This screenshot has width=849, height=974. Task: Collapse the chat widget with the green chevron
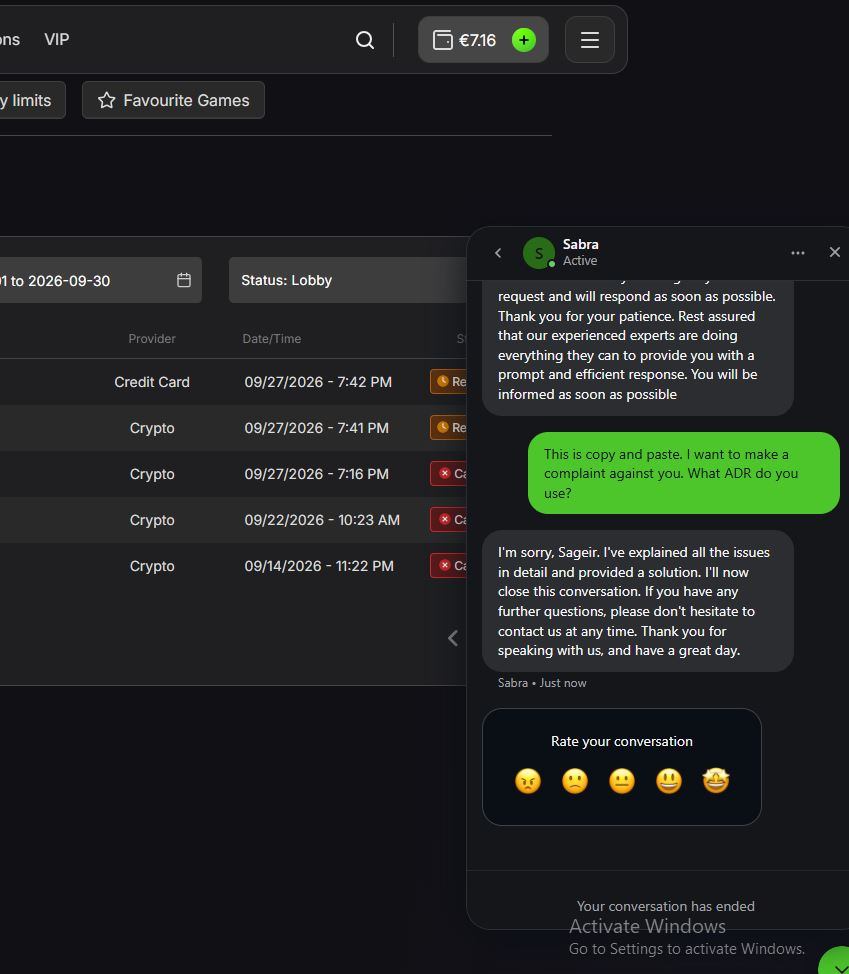[x=837, y=964]
